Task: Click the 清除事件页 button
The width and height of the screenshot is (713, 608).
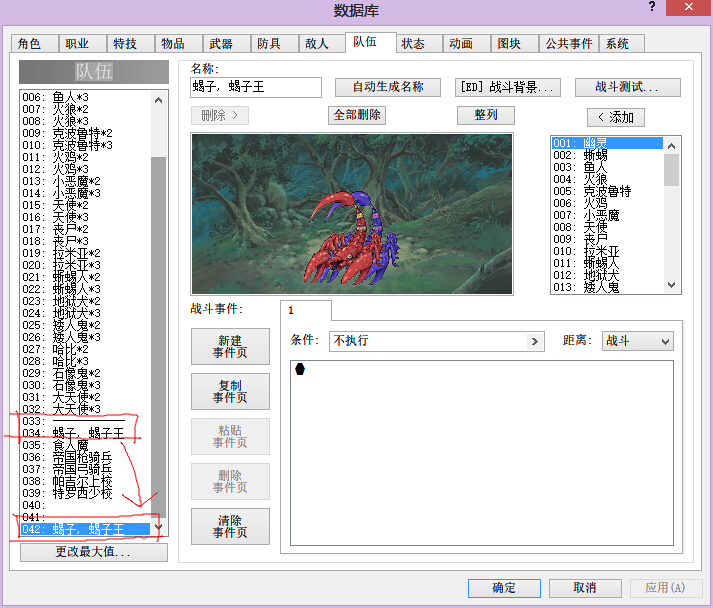Action: coord(231,526)
